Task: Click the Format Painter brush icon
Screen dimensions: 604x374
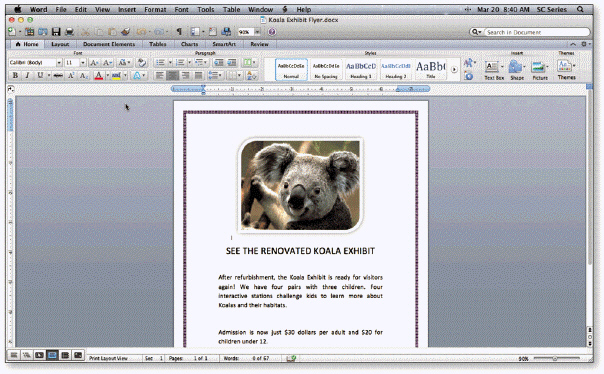Action: (x=125, y=32)
